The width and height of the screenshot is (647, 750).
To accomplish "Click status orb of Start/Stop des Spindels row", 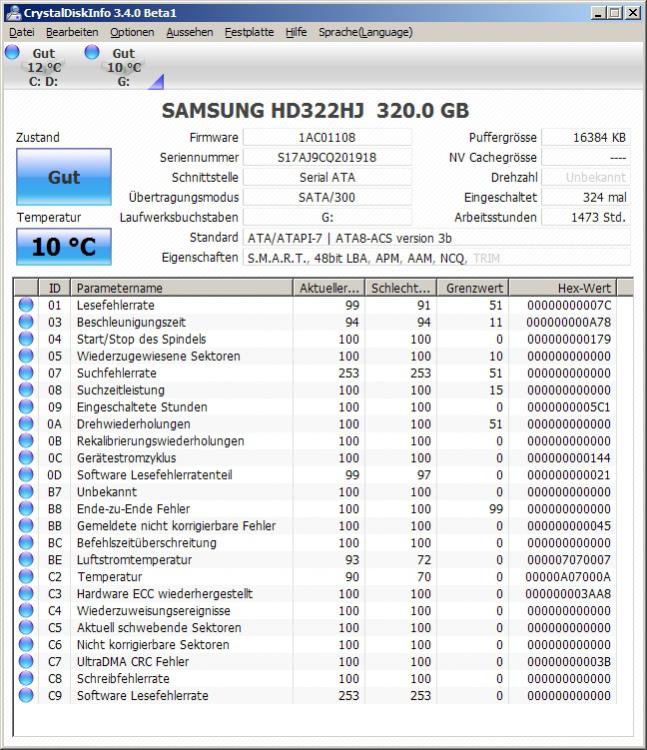I will click(x=26, y=339).
